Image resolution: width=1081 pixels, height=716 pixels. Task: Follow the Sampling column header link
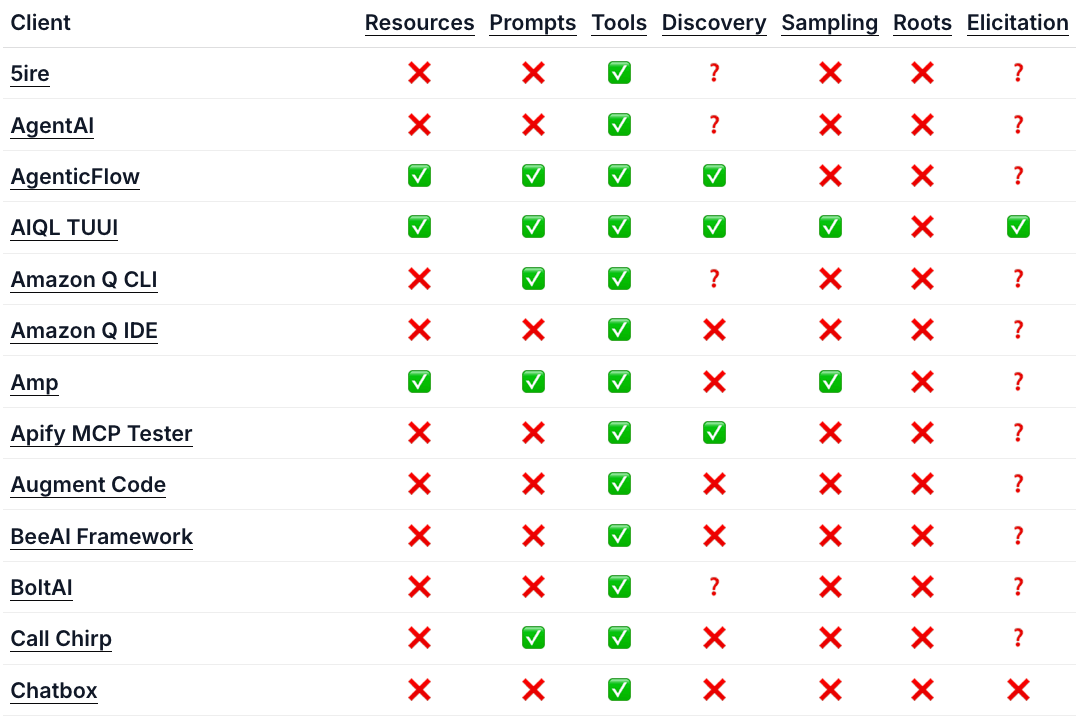829,23
